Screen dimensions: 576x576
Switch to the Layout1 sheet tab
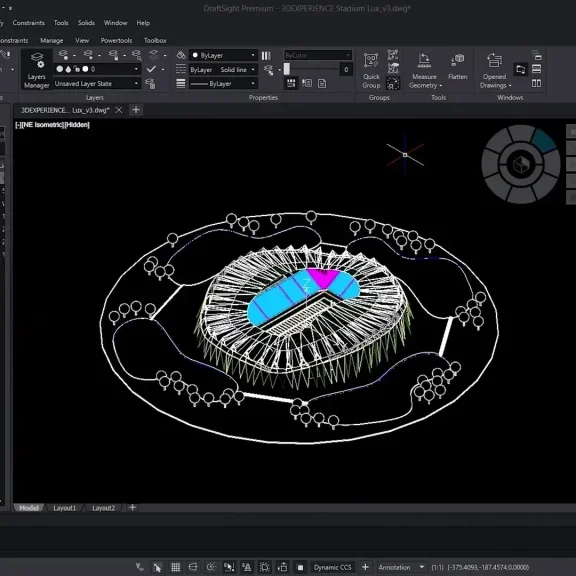click(65, 508)
